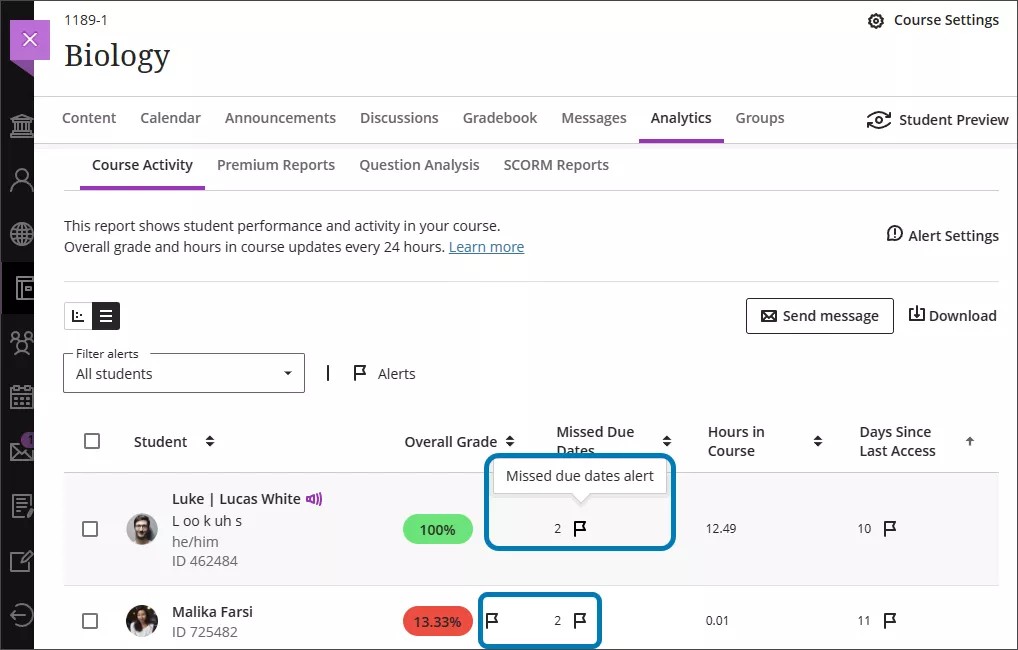Select Malika Farsi's row checkbox

coord(90,620)
